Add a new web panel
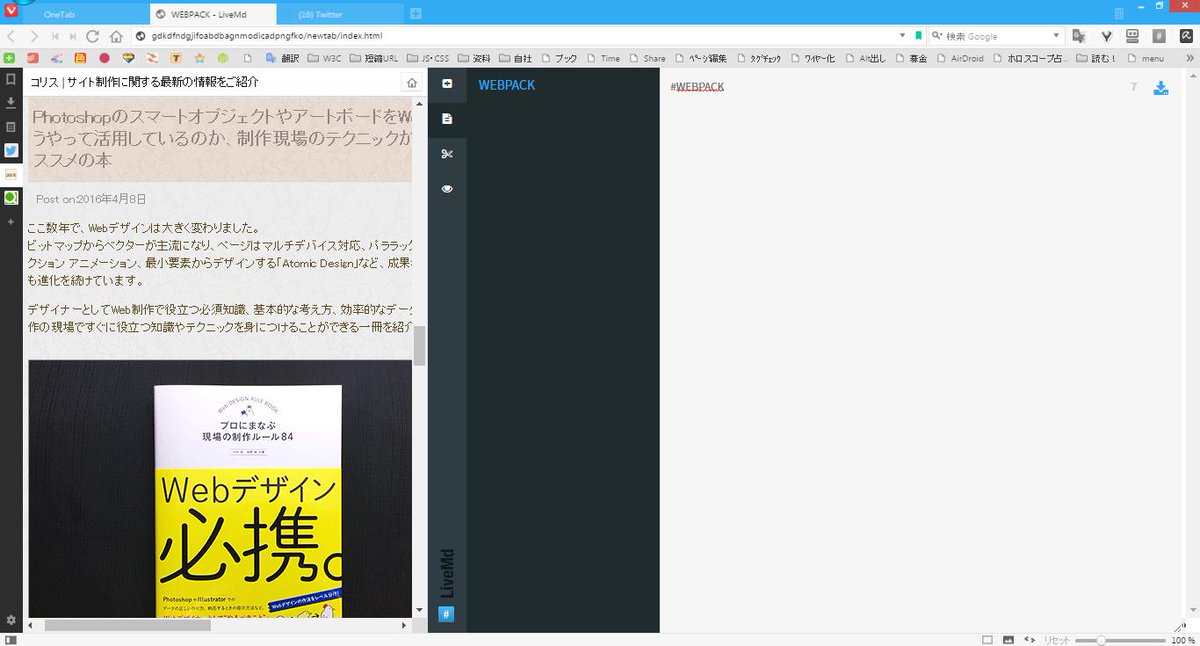1200x646 pixels. point(11,221)
